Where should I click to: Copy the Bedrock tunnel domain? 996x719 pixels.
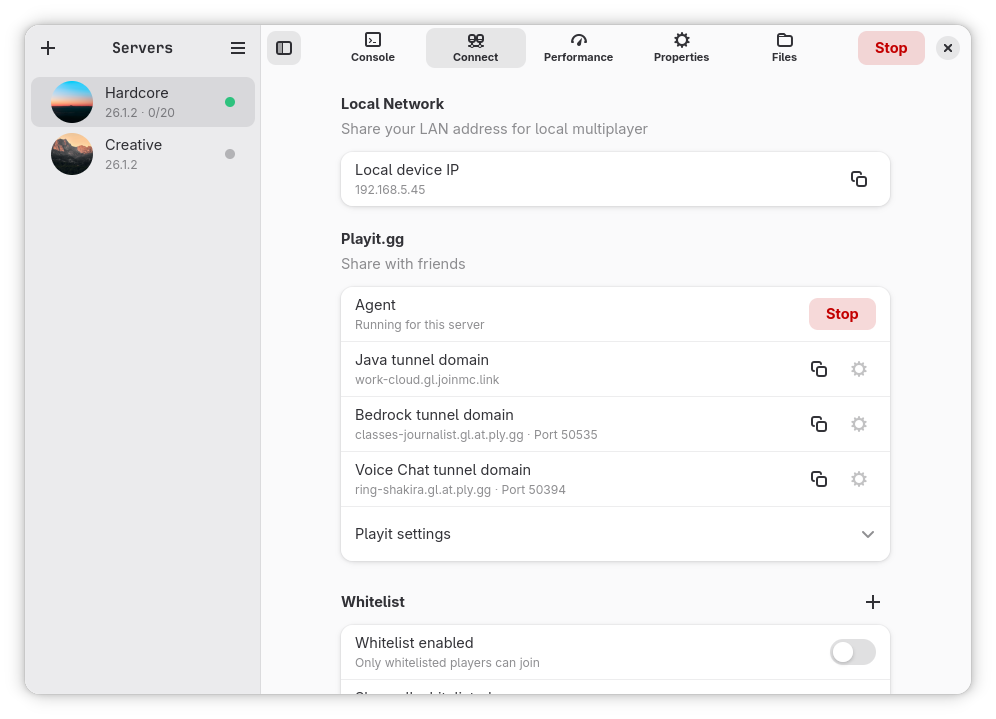coord(819,424)
